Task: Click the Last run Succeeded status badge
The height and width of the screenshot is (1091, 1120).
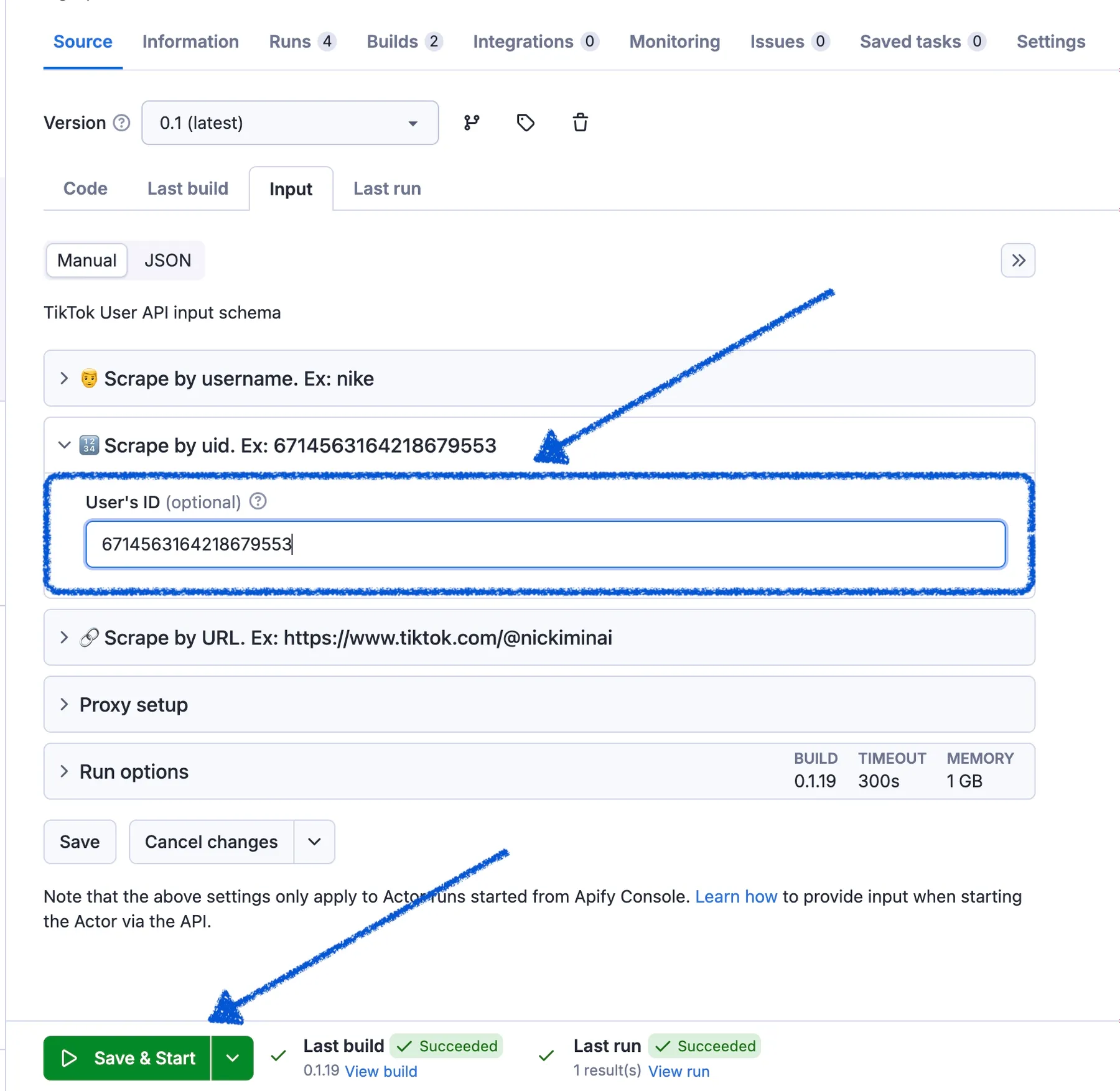Action: pos(704,1046)
